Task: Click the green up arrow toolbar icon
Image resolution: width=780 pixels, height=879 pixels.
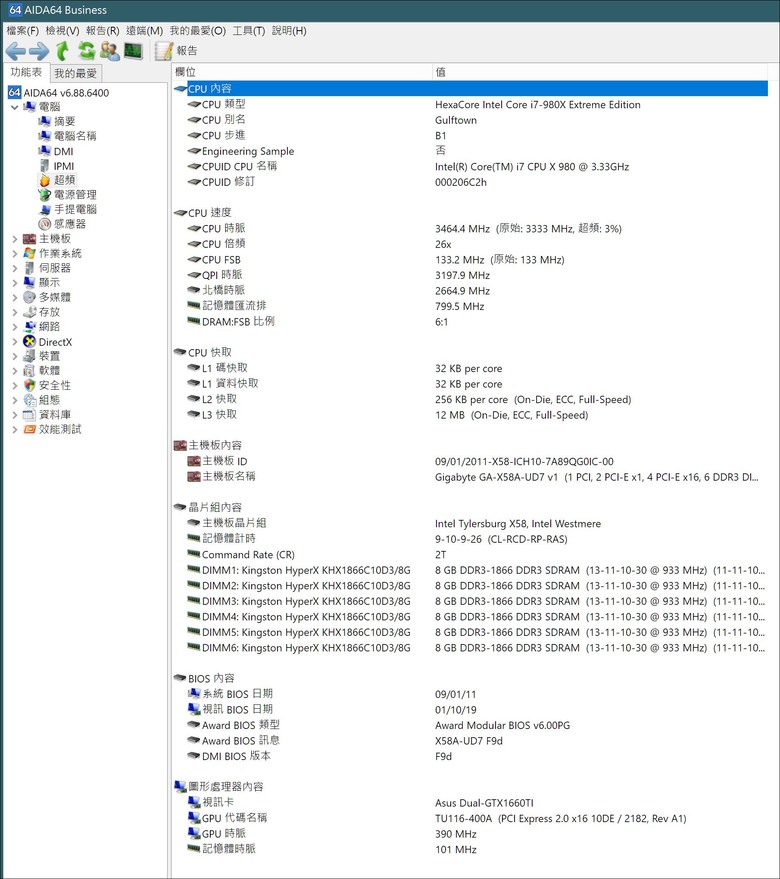Action: [x=62, y=50]
